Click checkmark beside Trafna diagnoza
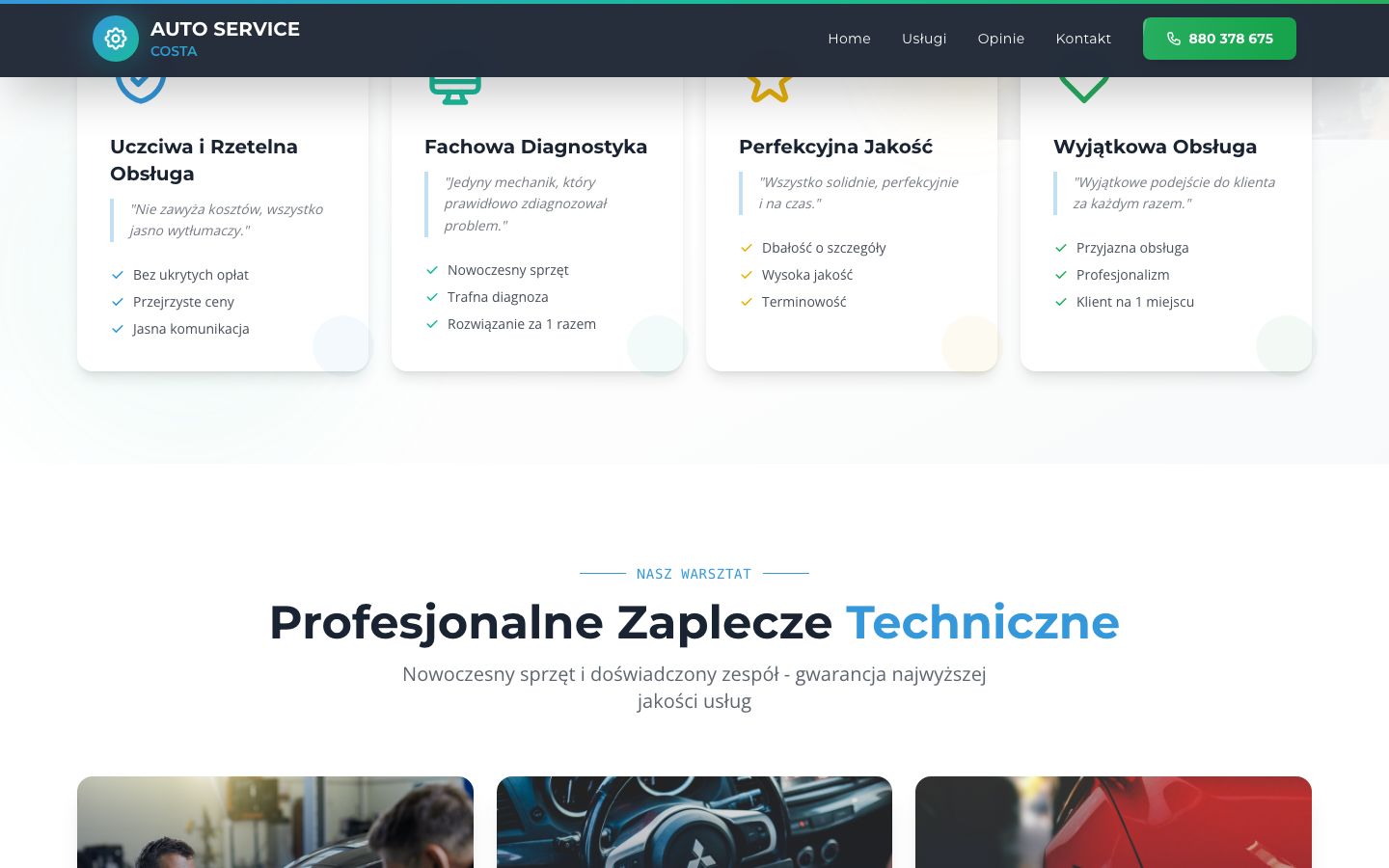 pos(432,297)
